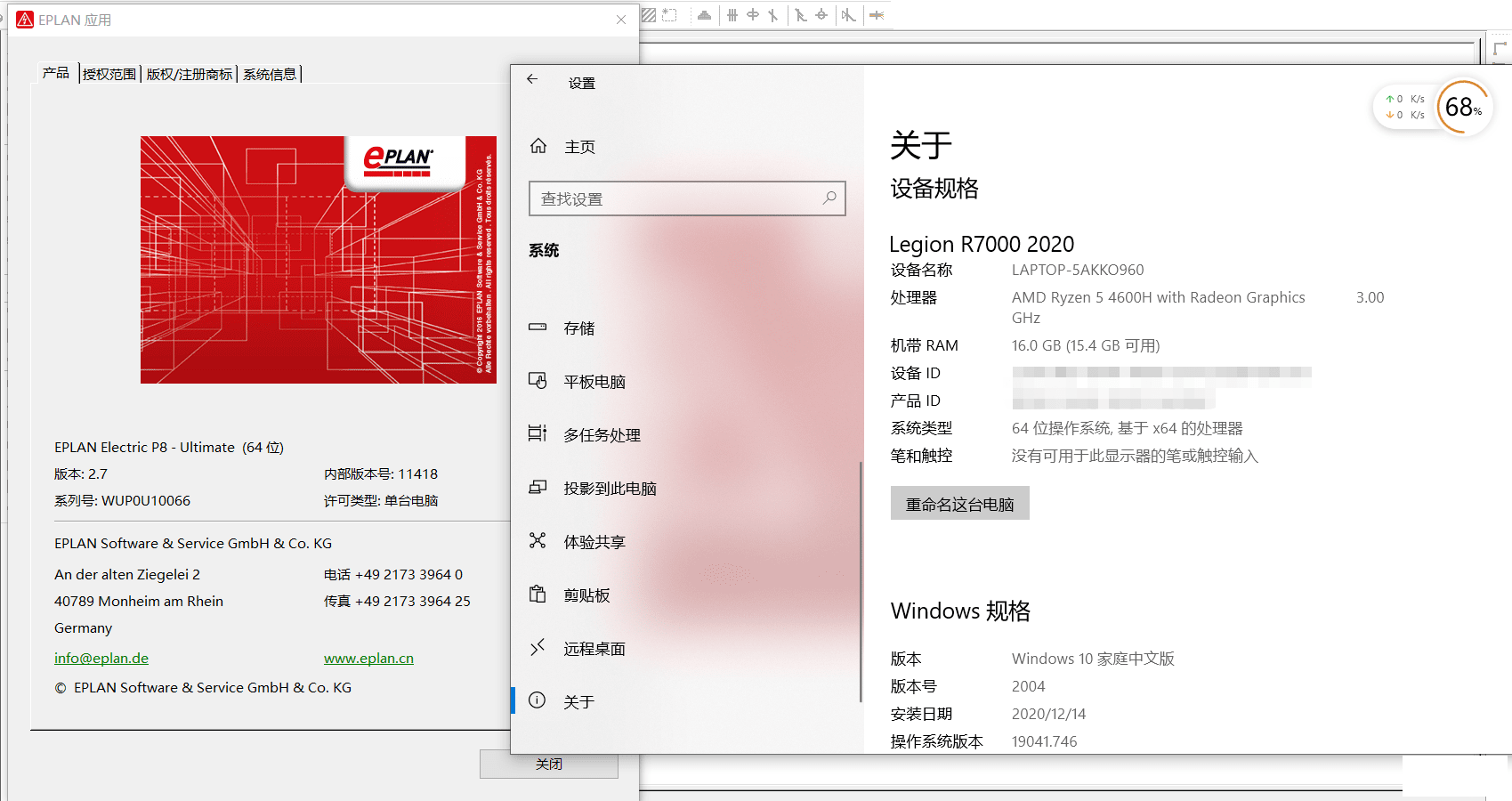This screenshot has height=801, width=1512.
Task: Open the info@eplan.de email link
Action: click(x=101, y=659)
